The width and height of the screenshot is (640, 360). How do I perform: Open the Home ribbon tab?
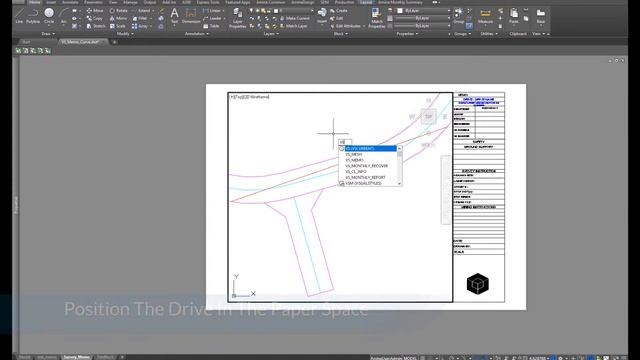(35, 2)
